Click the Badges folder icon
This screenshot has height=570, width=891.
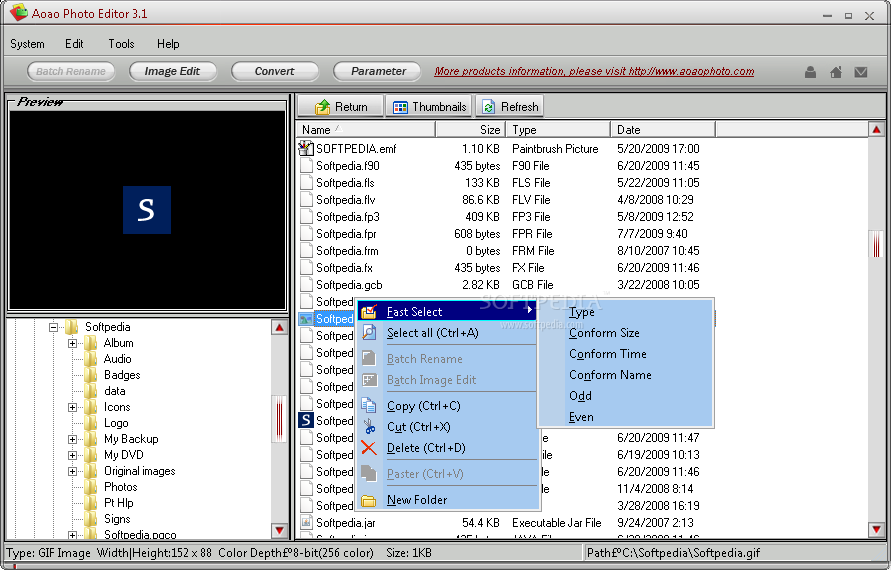coord(90,375)
